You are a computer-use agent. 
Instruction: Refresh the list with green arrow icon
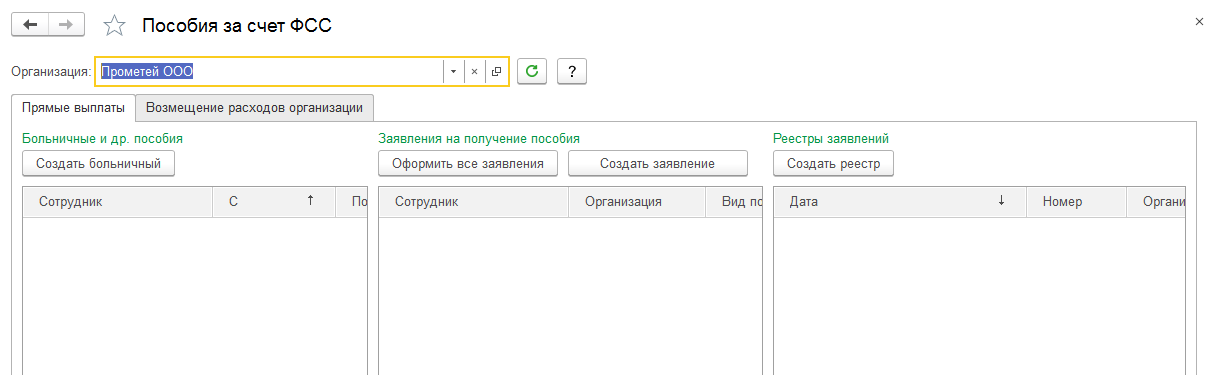(x=532, y=71)
